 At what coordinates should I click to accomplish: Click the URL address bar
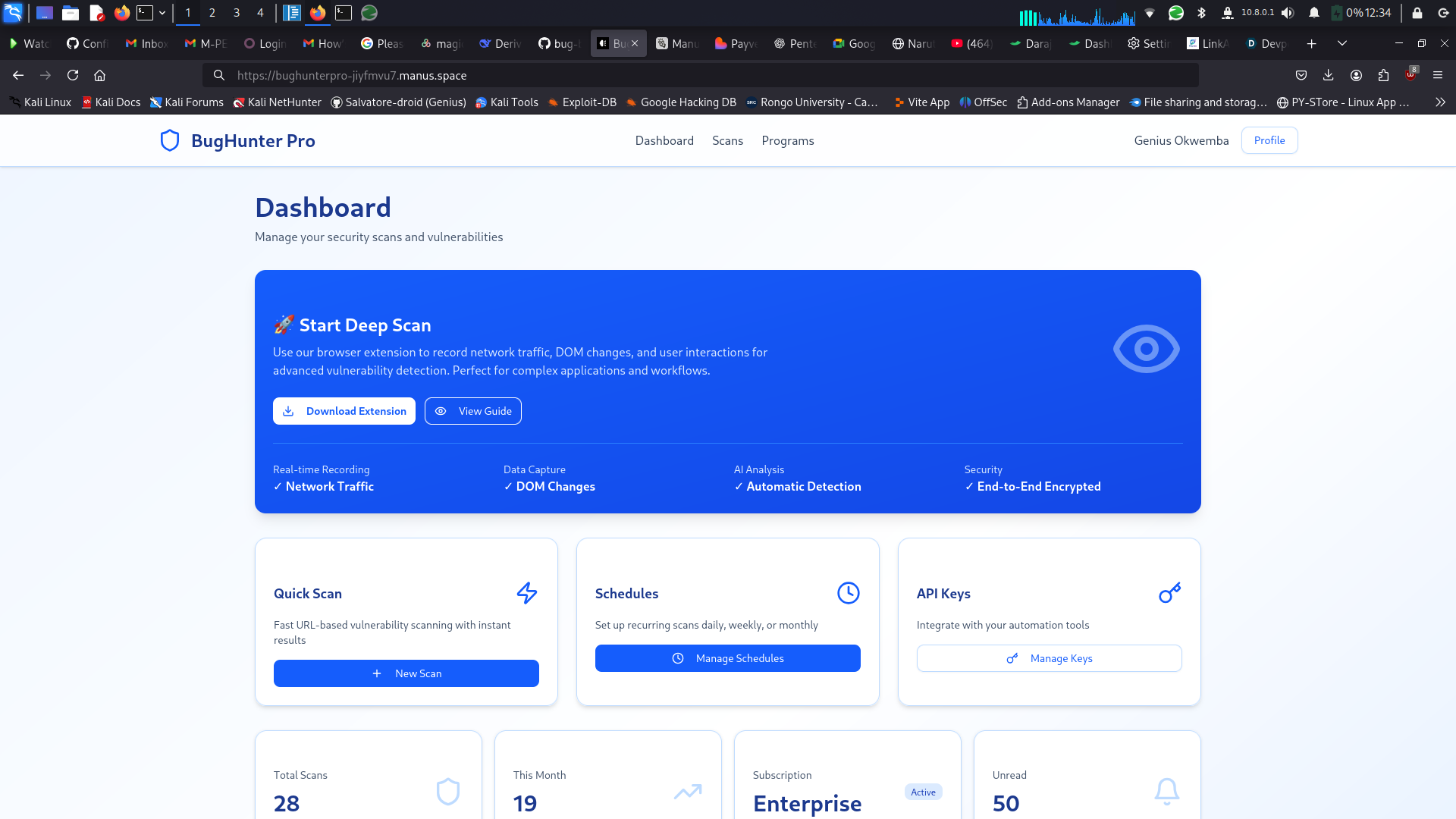coord(698,75)
